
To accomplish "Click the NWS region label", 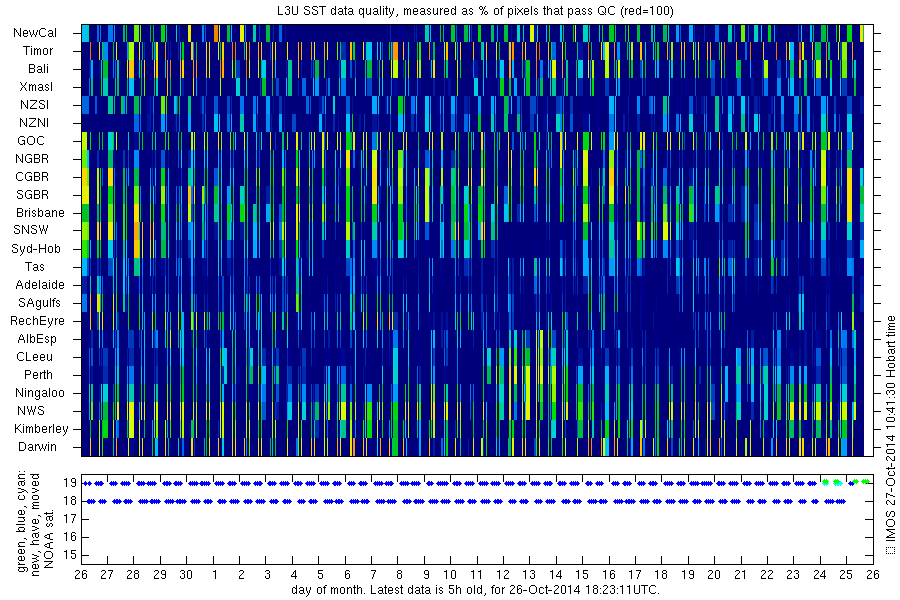I will [31, 411].
